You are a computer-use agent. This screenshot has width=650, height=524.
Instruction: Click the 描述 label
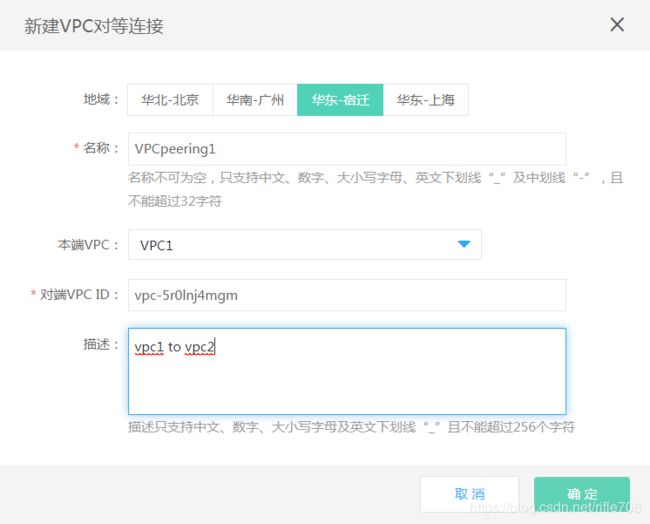[101, 344]
